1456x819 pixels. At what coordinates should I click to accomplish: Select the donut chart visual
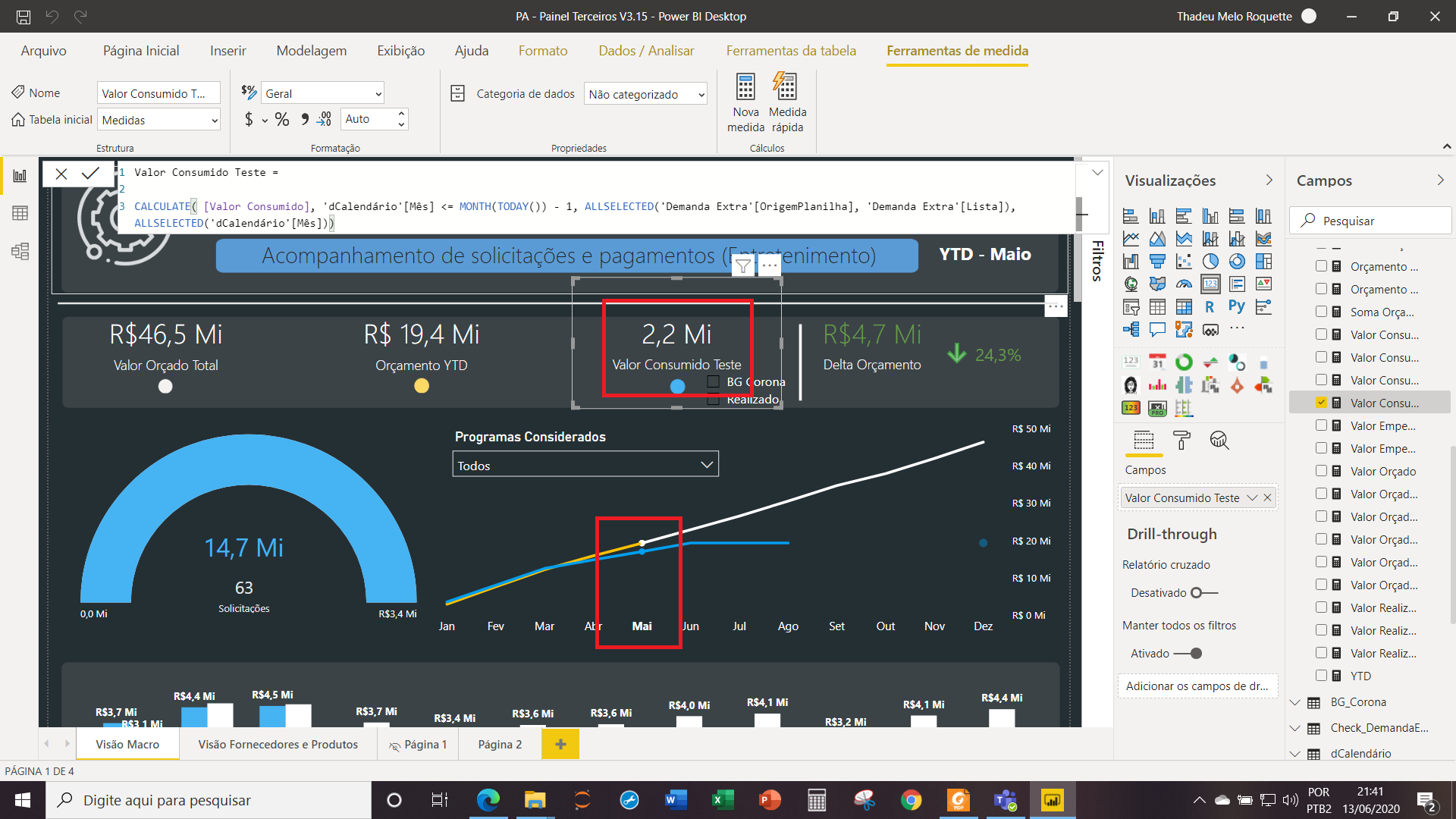pyautogui.click(x=1237, y=262)
